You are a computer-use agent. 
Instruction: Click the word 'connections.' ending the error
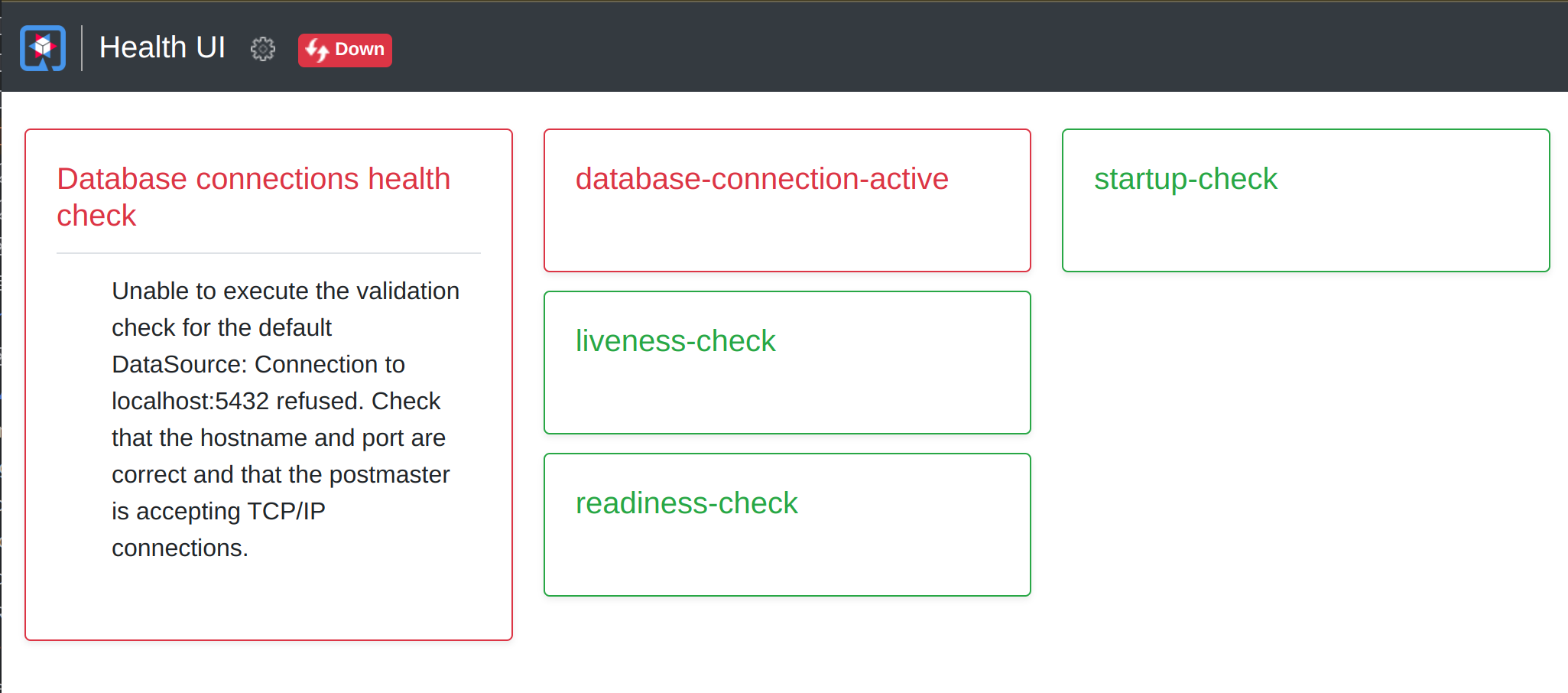tap(180, 548)
